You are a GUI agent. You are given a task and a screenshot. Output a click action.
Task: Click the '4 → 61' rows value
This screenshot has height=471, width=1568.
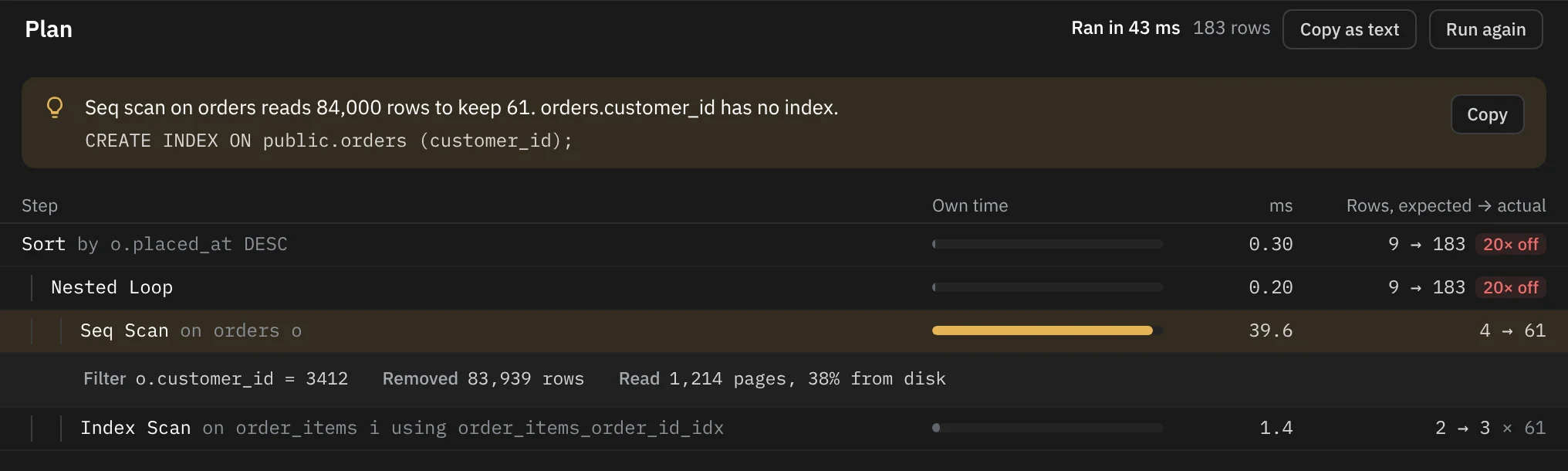pos(1512,331)
